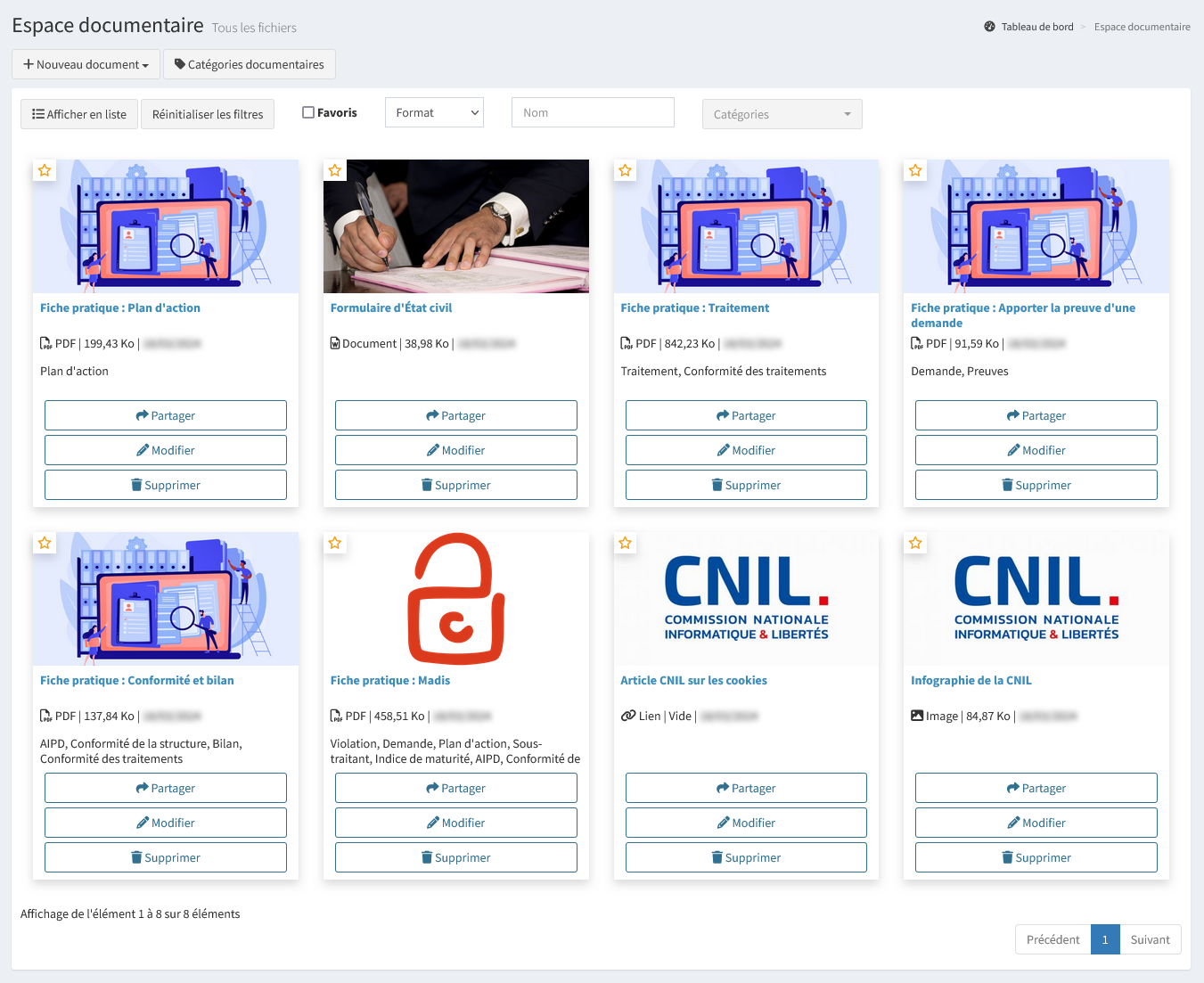The image size is (1204, 983).
Task: Click the Tableau de bord breadcrumb icon
Action: click(989, 27)
